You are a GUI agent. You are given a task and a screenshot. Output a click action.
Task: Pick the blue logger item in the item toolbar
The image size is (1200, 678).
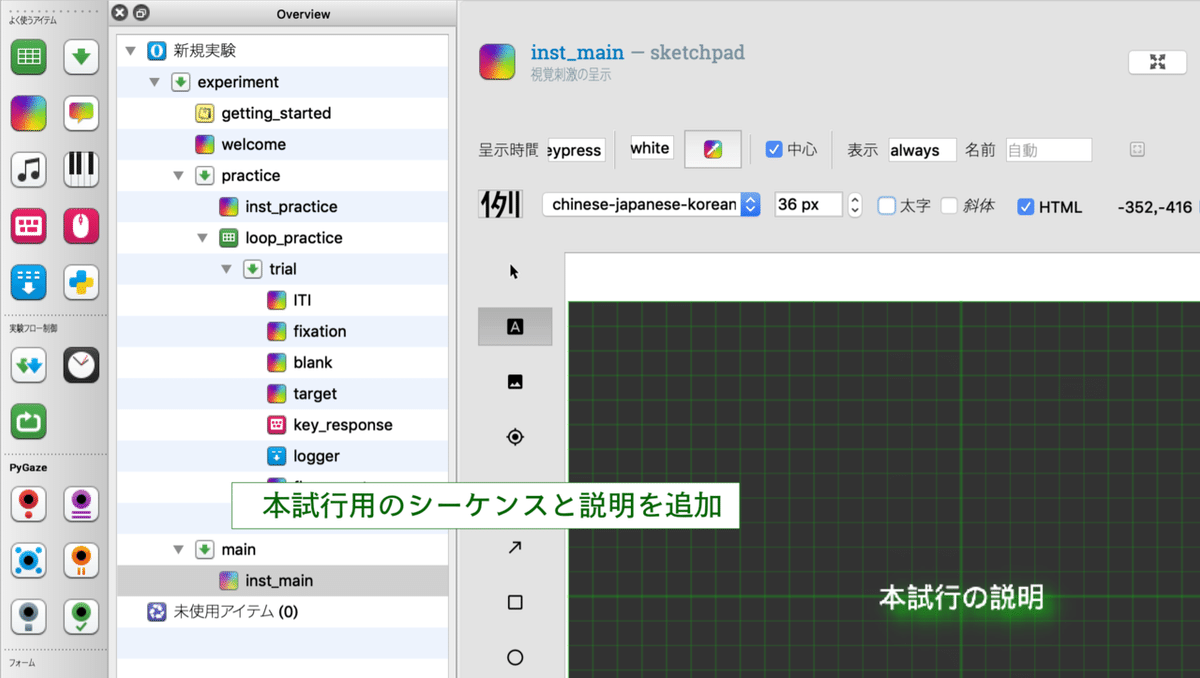28,283
